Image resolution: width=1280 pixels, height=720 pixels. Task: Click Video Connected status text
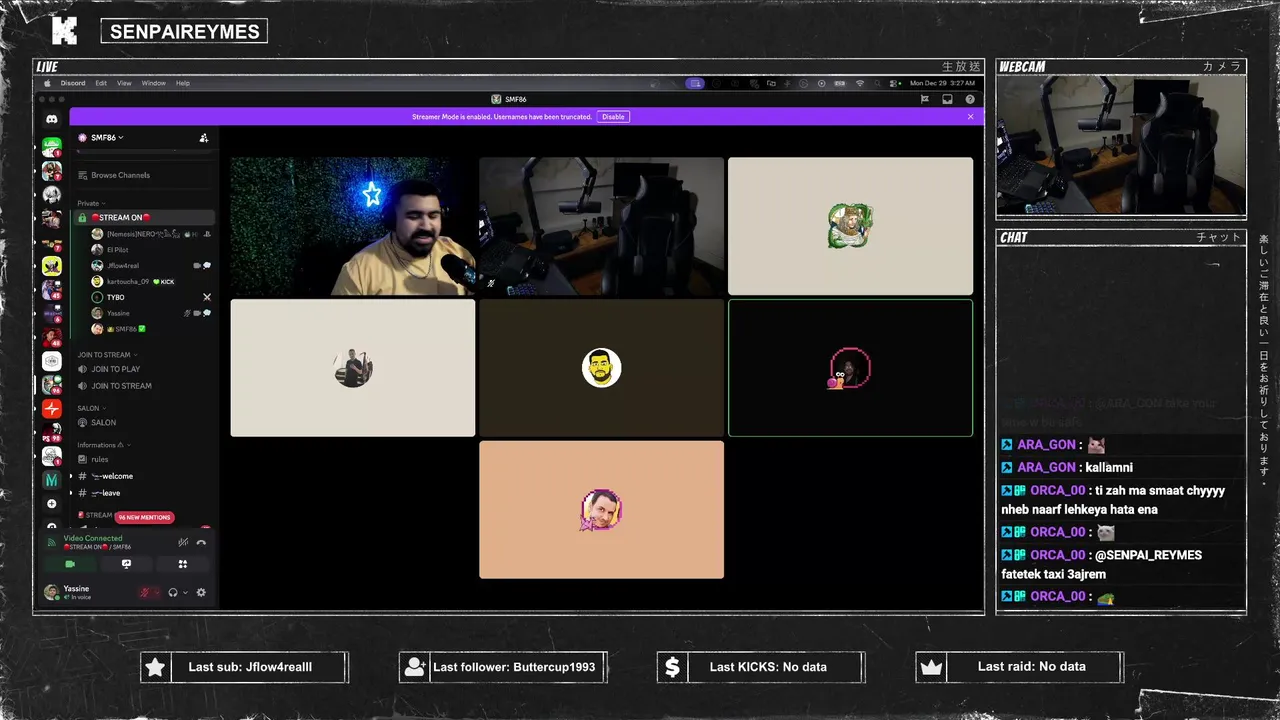click(x=92, y=538)
